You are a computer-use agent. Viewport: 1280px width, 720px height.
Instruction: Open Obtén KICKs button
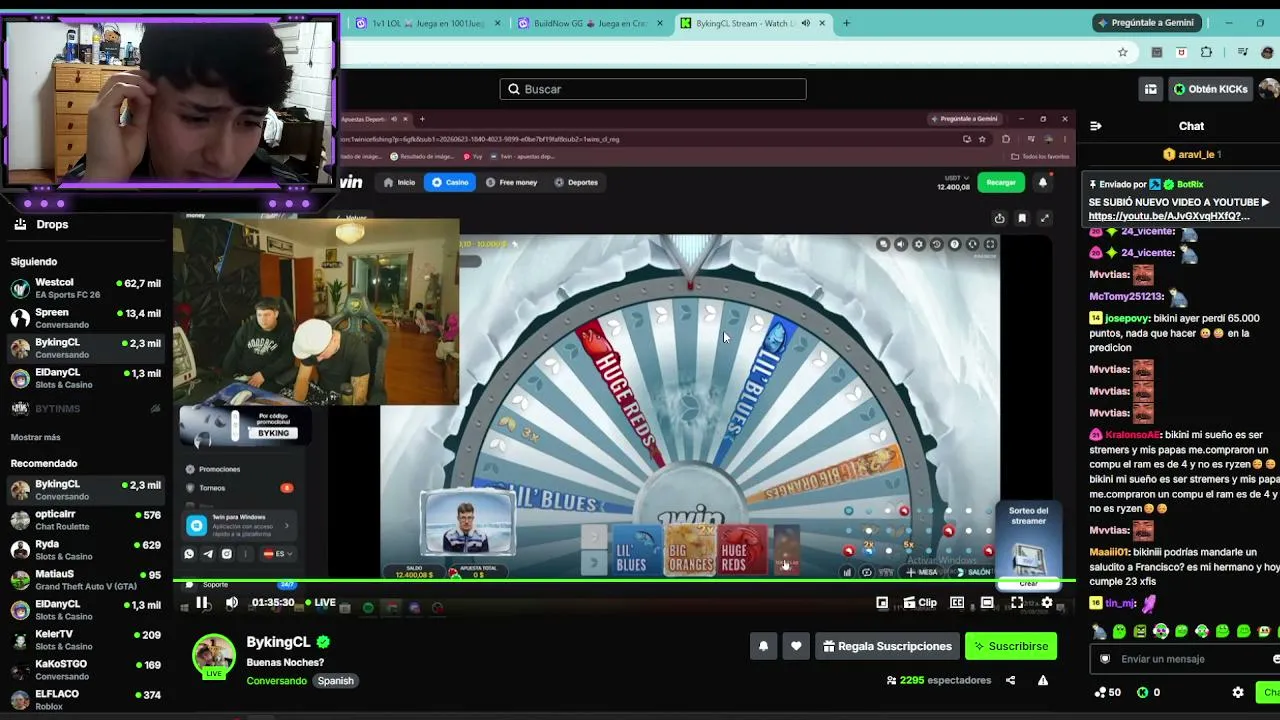[1211, 89]
